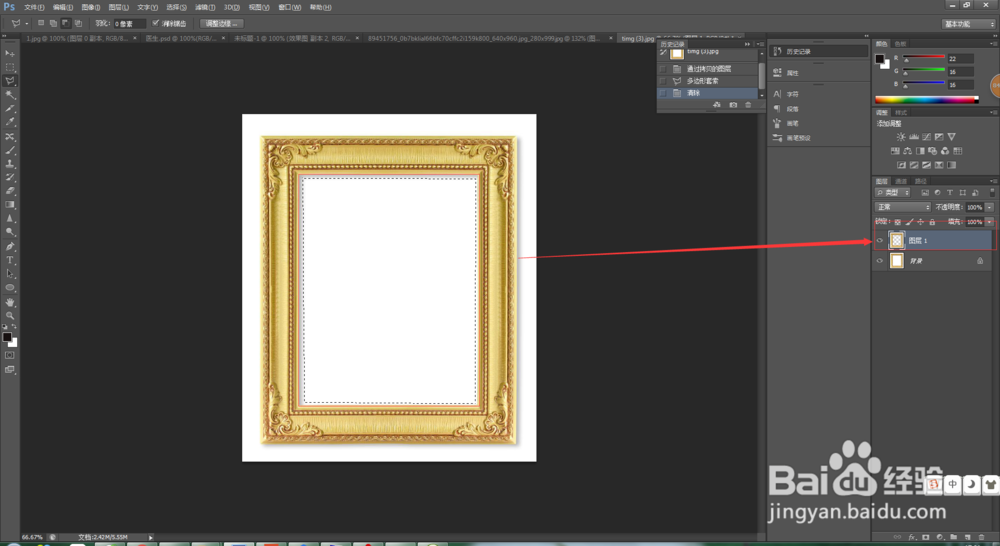The width and height of the screenshot is (1000, 546).
Task: Create new document from current state icon
Action: 717,105
